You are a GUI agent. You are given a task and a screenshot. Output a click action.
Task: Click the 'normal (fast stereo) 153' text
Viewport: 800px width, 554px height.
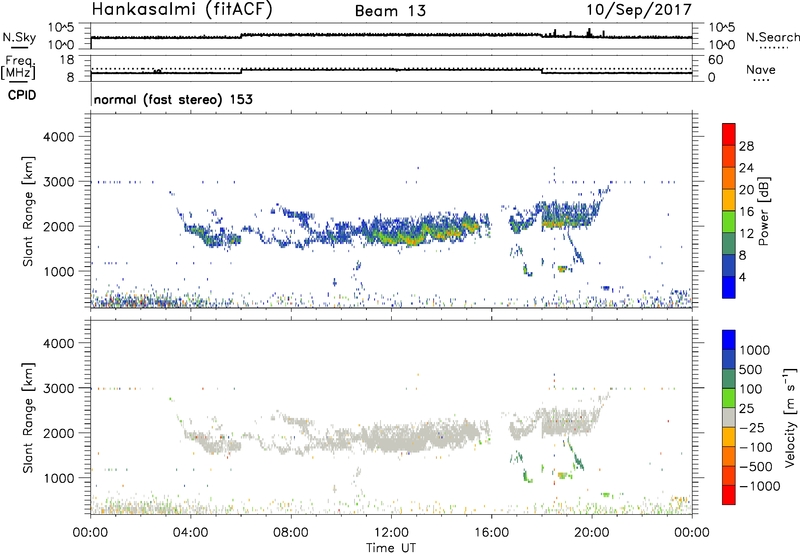pos(173,99)
